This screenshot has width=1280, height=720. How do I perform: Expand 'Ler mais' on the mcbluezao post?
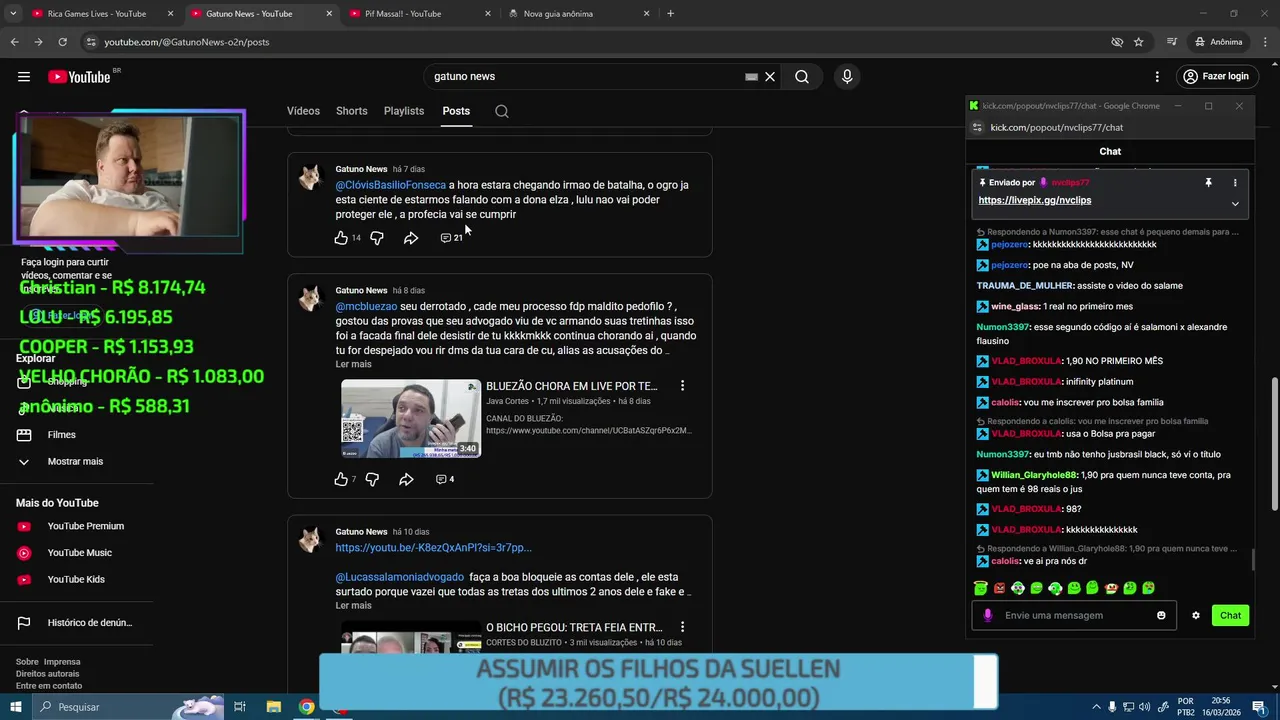353,364
